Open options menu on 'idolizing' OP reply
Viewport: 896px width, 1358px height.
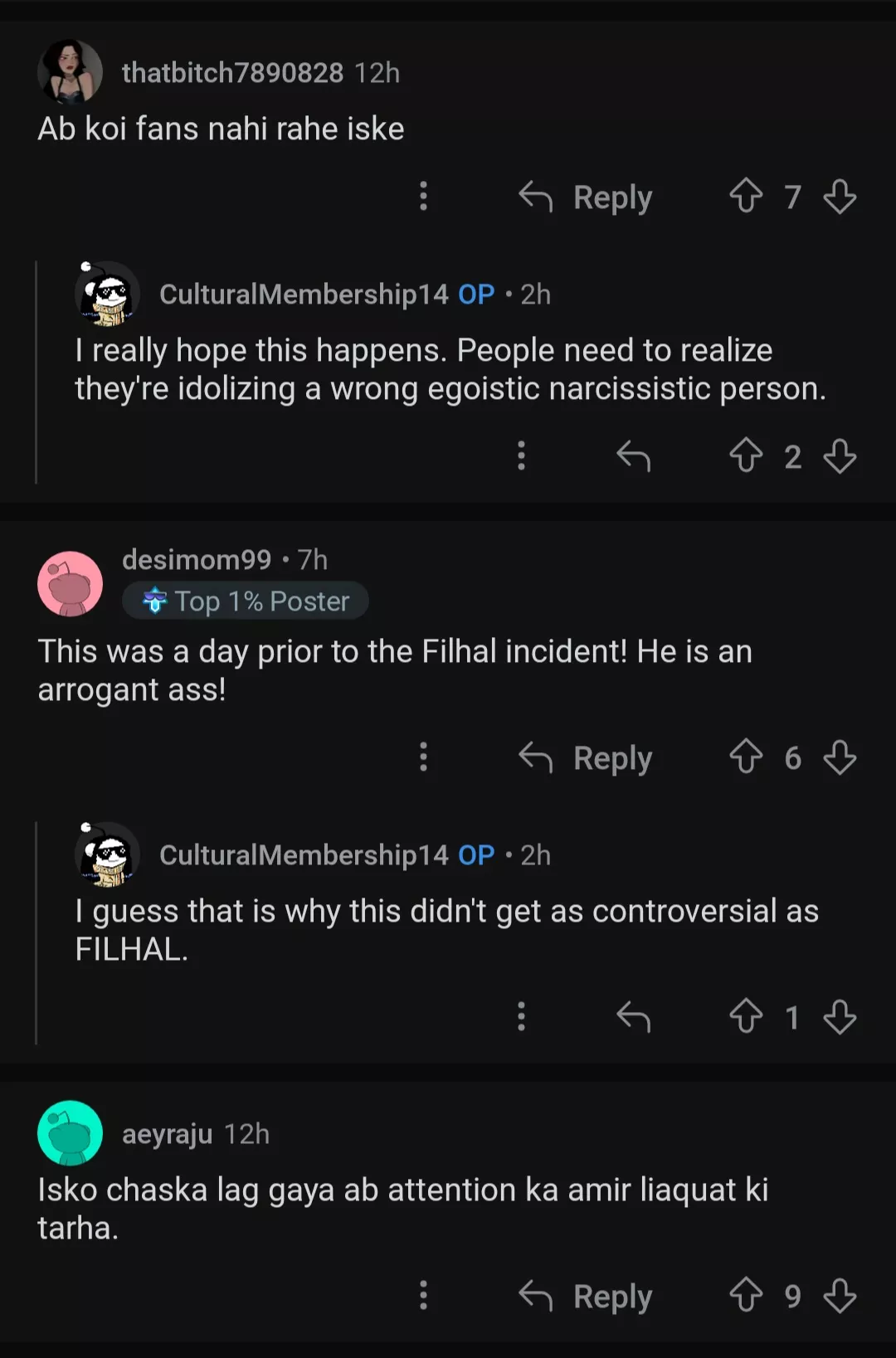[521, 455]
